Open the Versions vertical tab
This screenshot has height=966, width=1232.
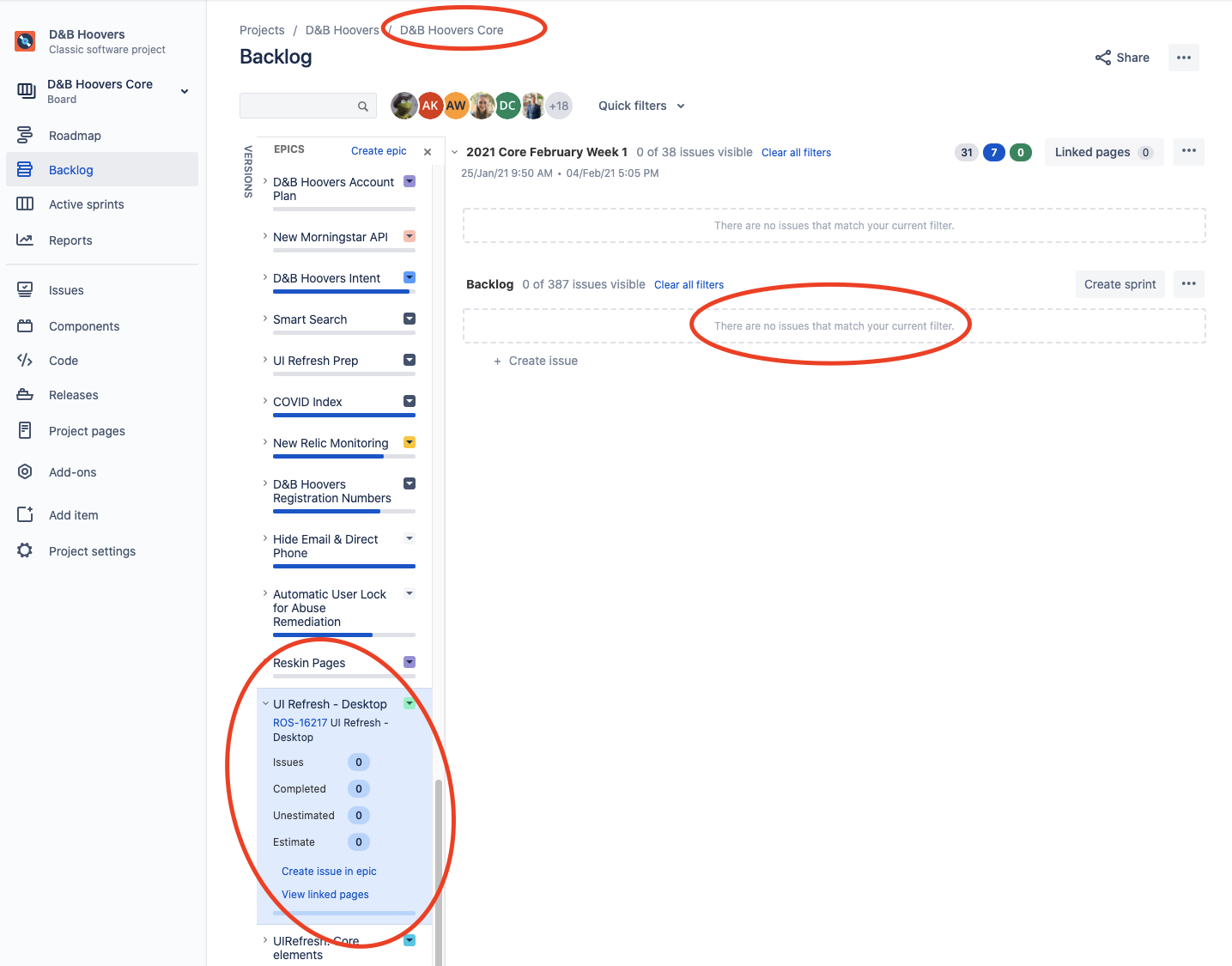tap(248, 171)
